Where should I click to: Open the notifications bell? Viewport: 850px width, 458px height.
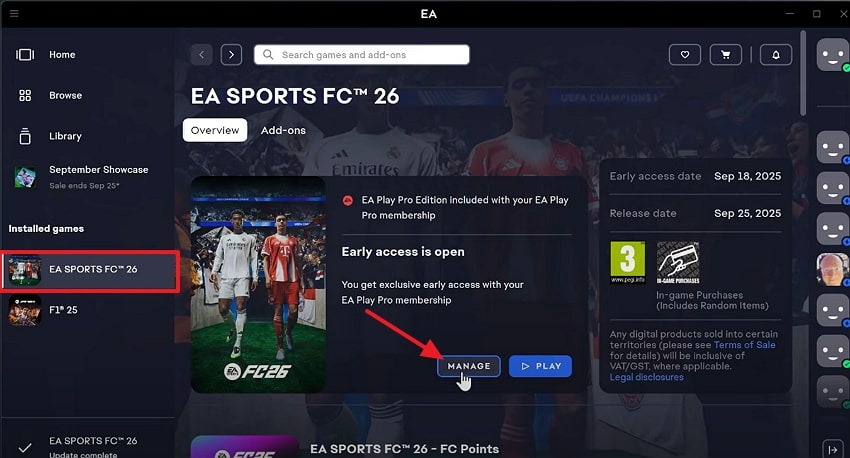776,55
